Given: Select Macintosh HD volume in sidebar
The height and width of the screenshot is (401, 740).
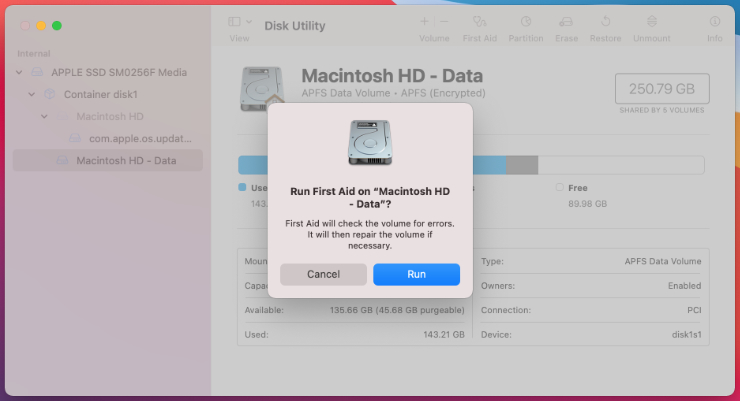Looking at the screenshot, I should pyautogui.click(x=108, y=116).
